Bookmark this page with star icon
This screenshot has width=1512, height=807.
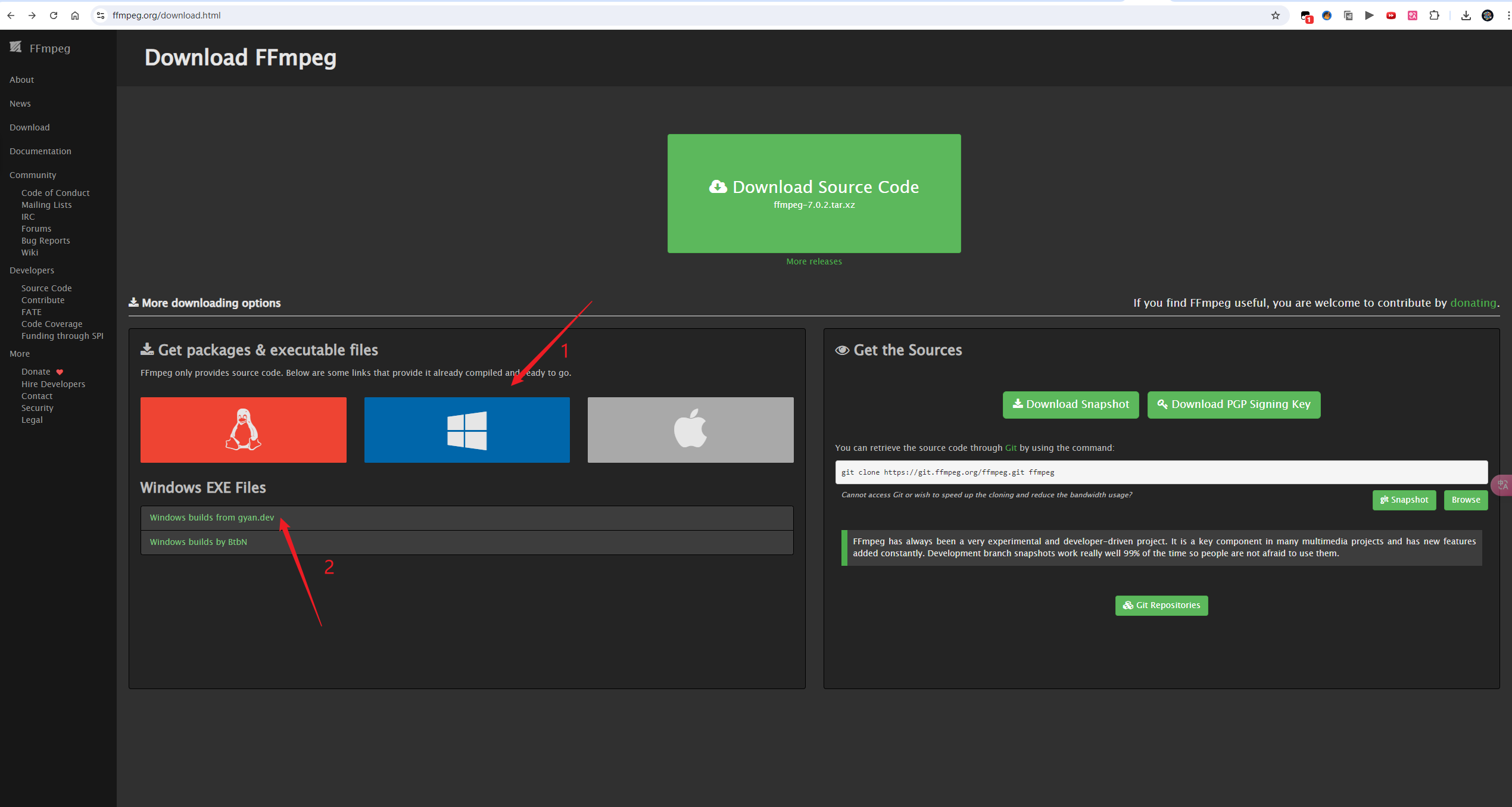[x=1275, y=15]
